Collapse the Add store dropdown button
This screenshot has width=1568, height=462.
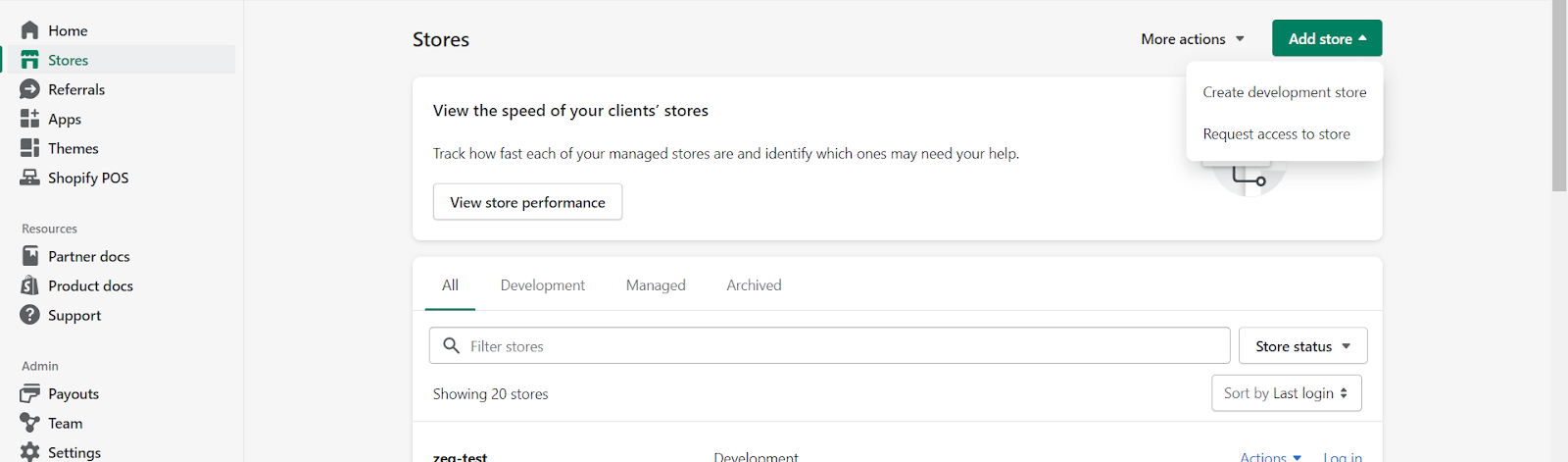(1327, 38)
